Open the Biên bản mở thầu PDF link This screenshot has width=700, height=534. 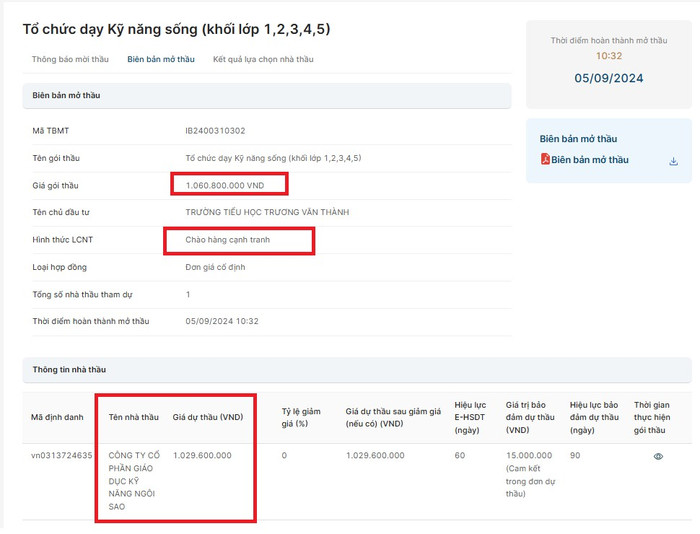[589, 160]
